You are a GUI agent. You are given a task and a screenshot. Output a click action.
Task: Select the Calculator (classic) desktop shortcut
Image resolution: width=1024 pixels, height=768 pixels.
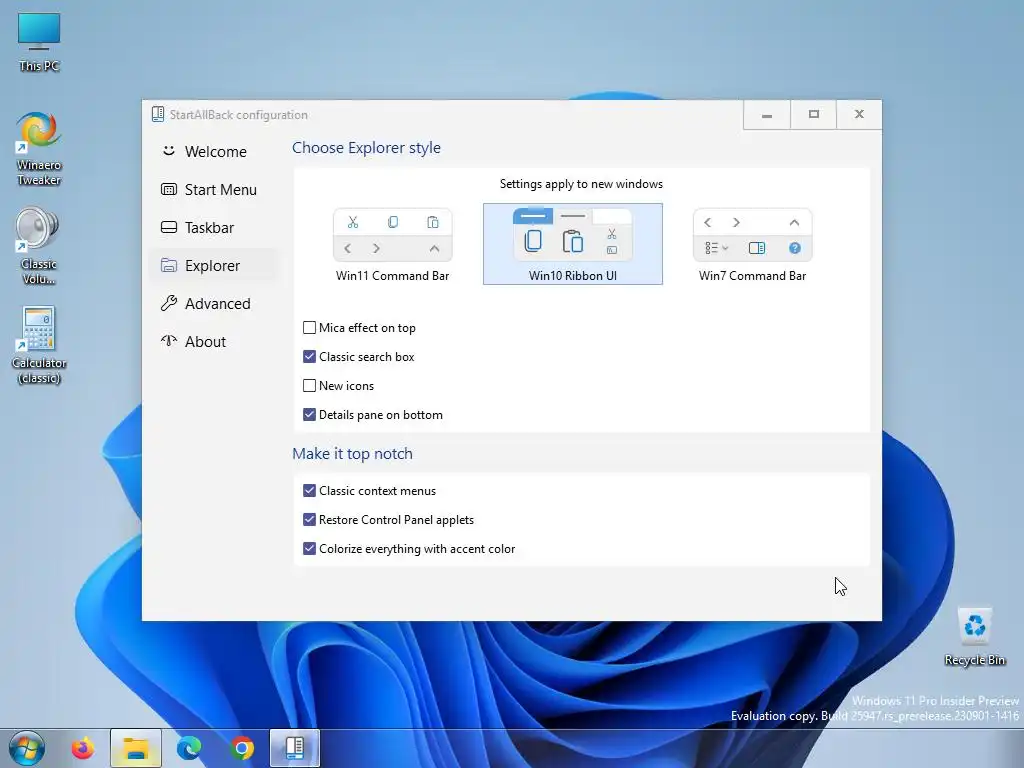click(x=39, y=345)
